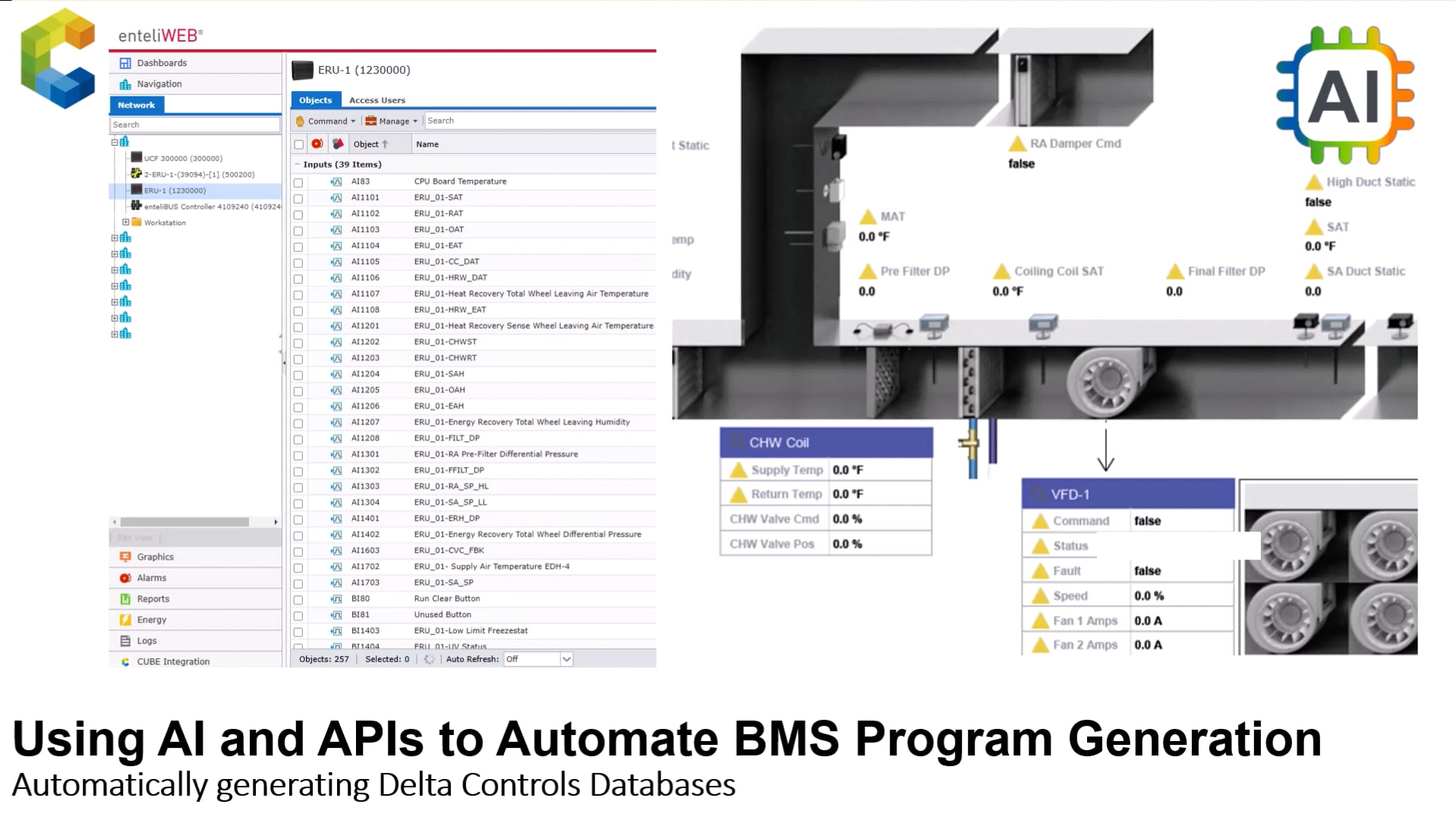Click the alarm column icon in table header
Image resolution: width=1456 pixels, height=820 pixels.
[317, 143]
